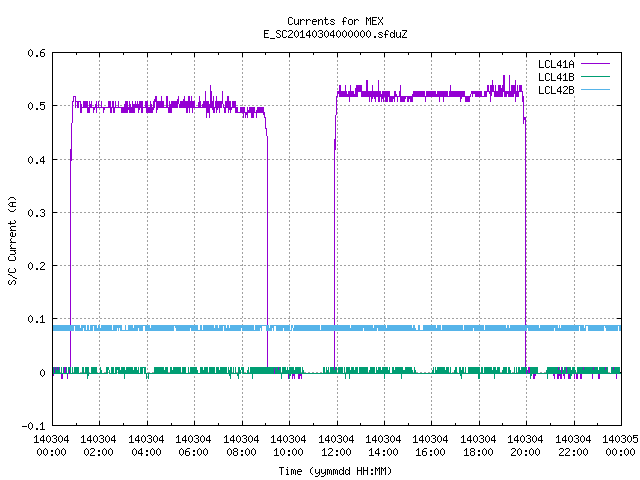Click the 140304 20:00 x-axis tick label
This screenshot has width=640, height=480.
pyautogui.click(x=525, y=446)
